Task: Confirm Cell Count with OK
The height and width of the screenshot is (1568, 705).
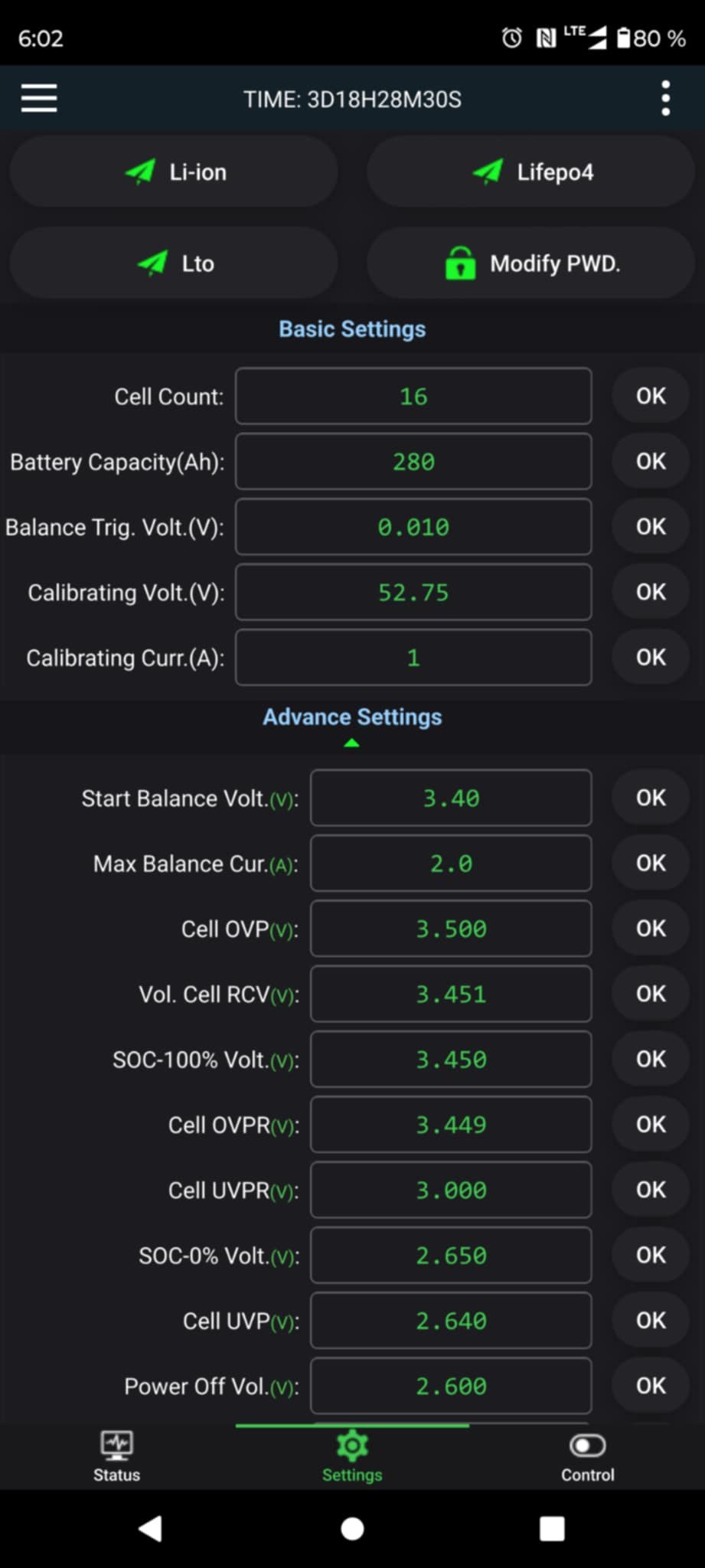Action: coord(651,396)
